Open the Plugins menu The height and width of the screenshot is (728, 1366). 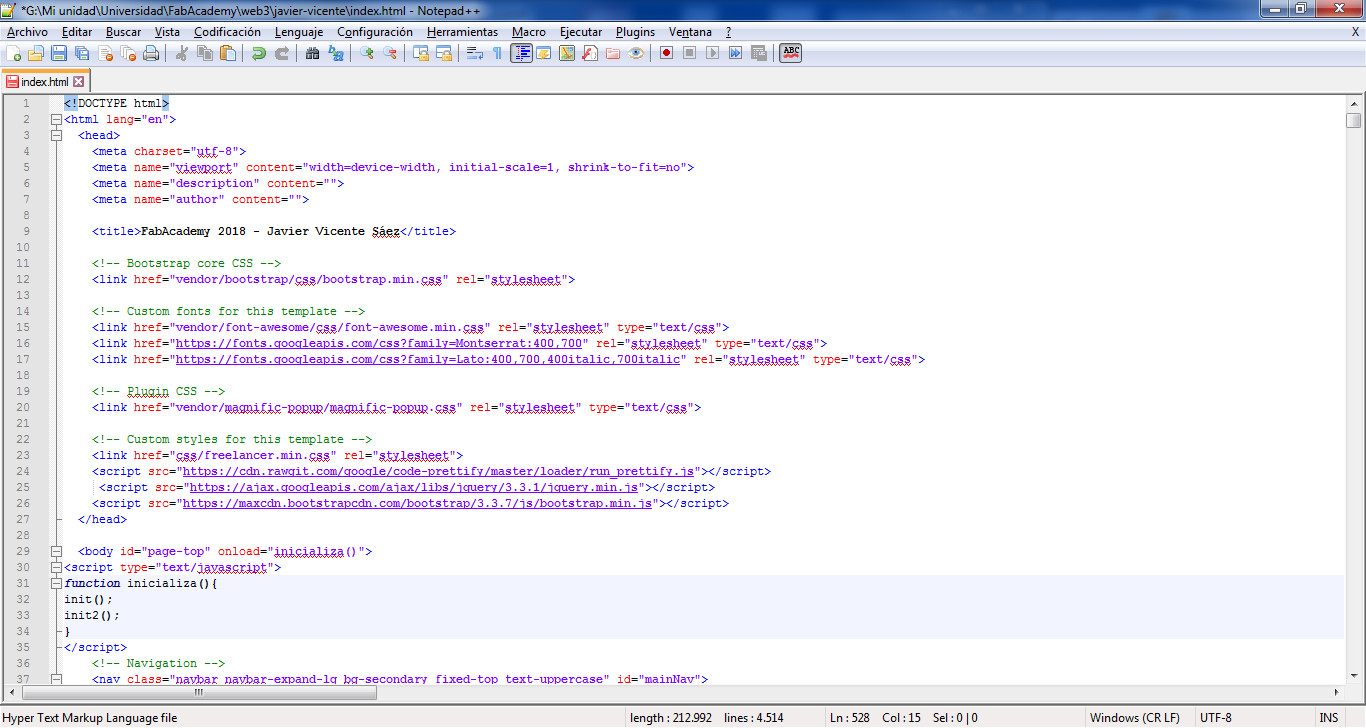(635, 32)
